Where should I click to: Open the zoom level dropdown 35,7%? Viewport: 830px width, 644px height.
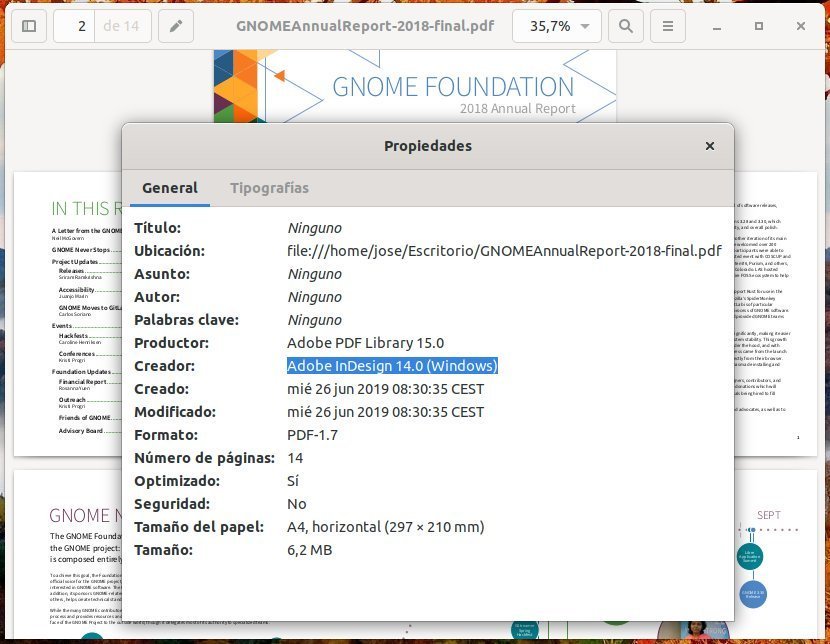(557, 26)
